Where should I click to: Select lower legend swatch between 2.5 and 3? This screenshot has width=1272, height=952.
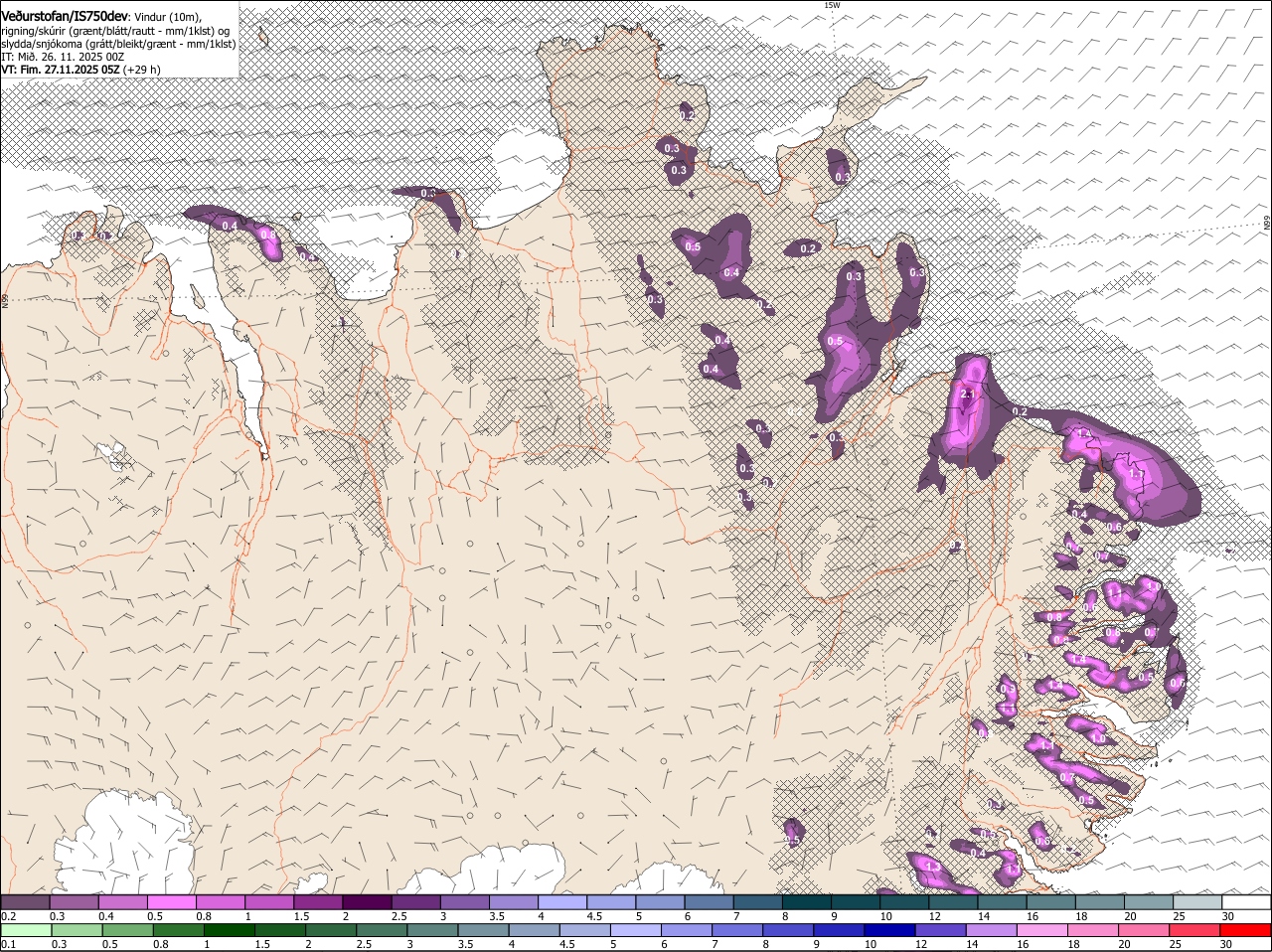(381, 930)
